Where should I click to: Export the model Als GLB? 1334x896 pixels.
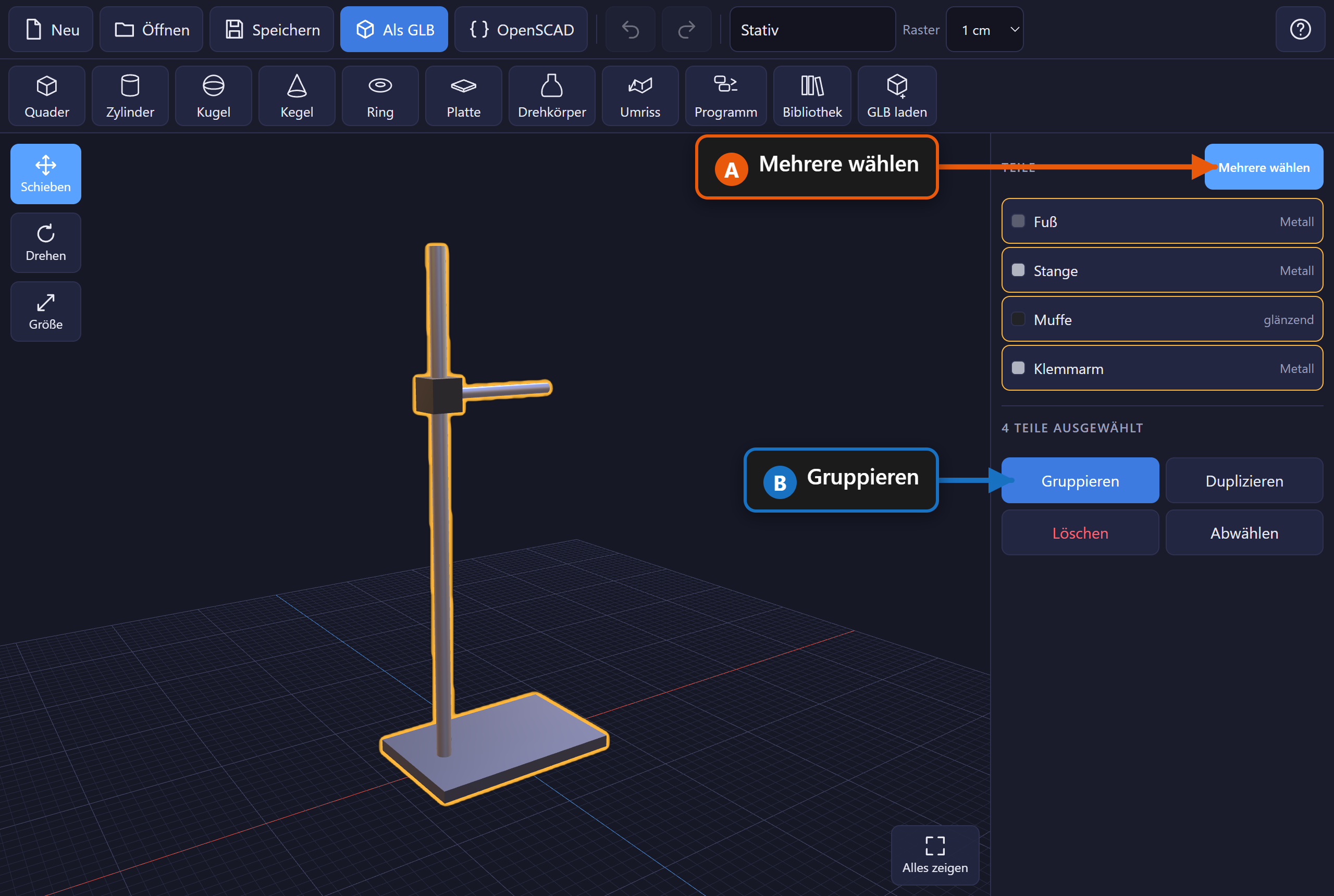point(394,29)
